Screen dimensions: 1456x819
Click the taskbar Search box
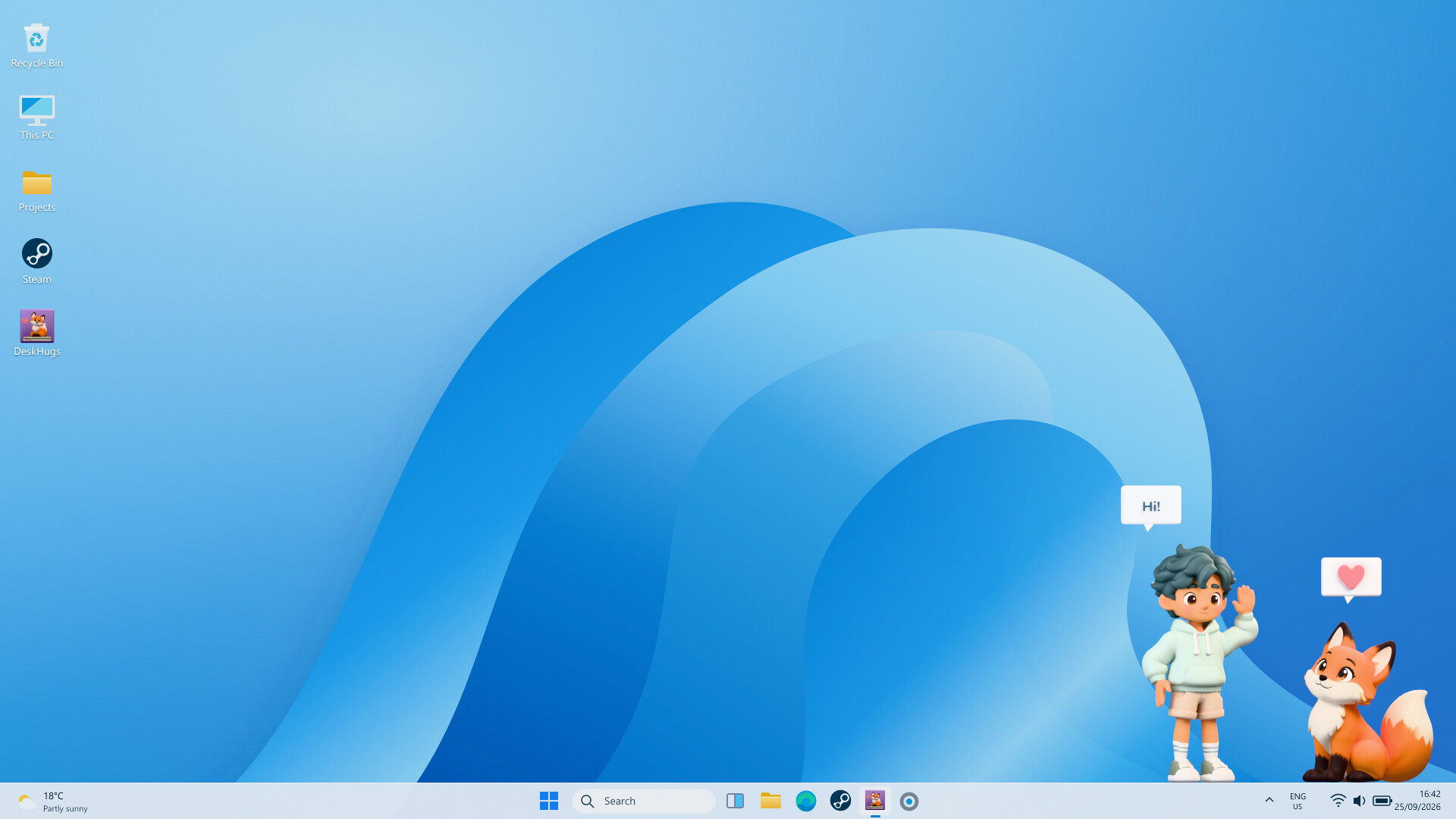pos(644,801)
